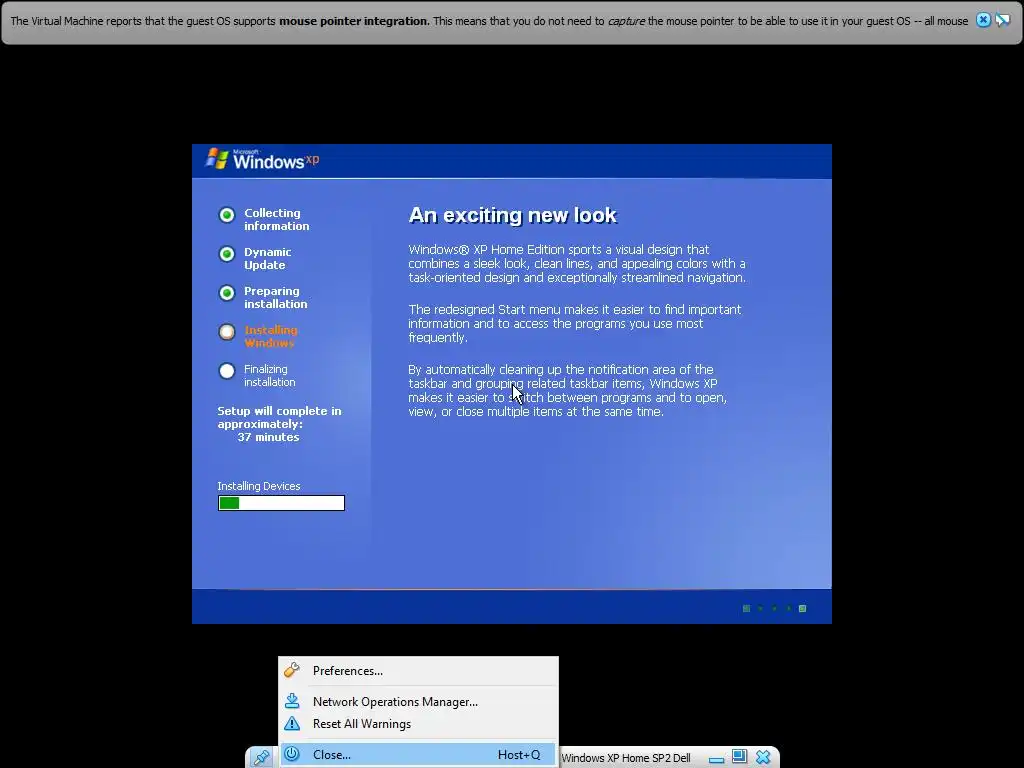Toggle the pushpin on mini toolbar
Screen dimensions: 1024x768
(x=261, y=758)
